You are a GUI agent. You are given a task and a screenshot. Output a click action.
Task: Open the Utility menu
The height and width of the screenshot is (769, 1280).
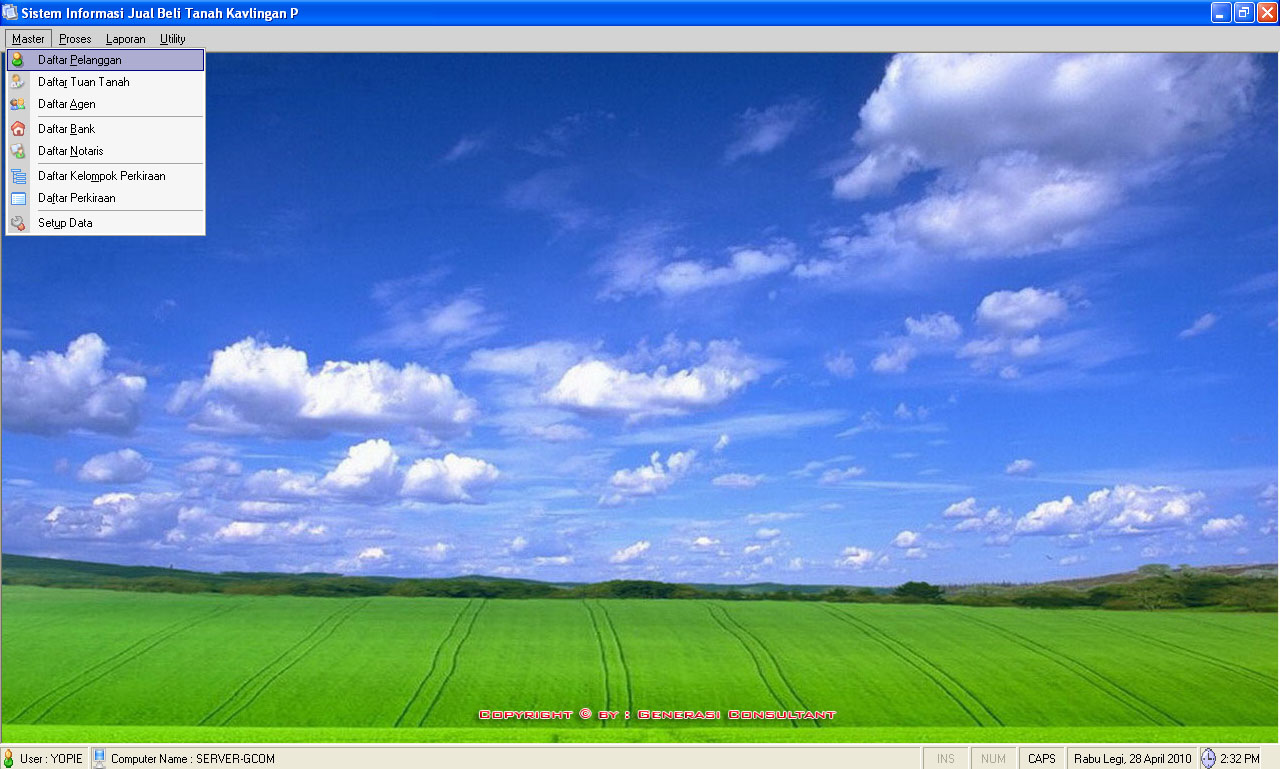tap(172, 39)
